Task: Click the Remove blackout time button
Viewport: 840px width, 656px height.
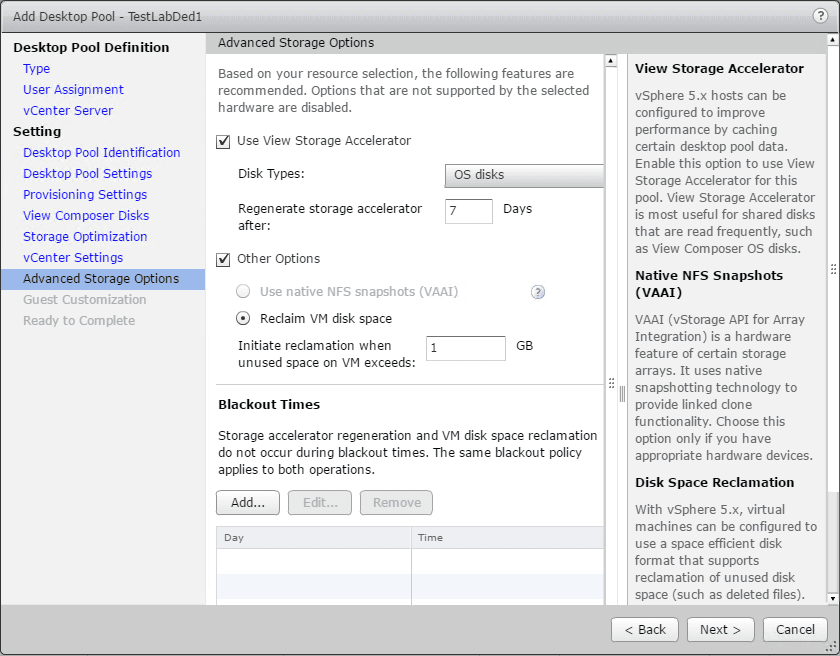Action: click(x=396, y=502)
